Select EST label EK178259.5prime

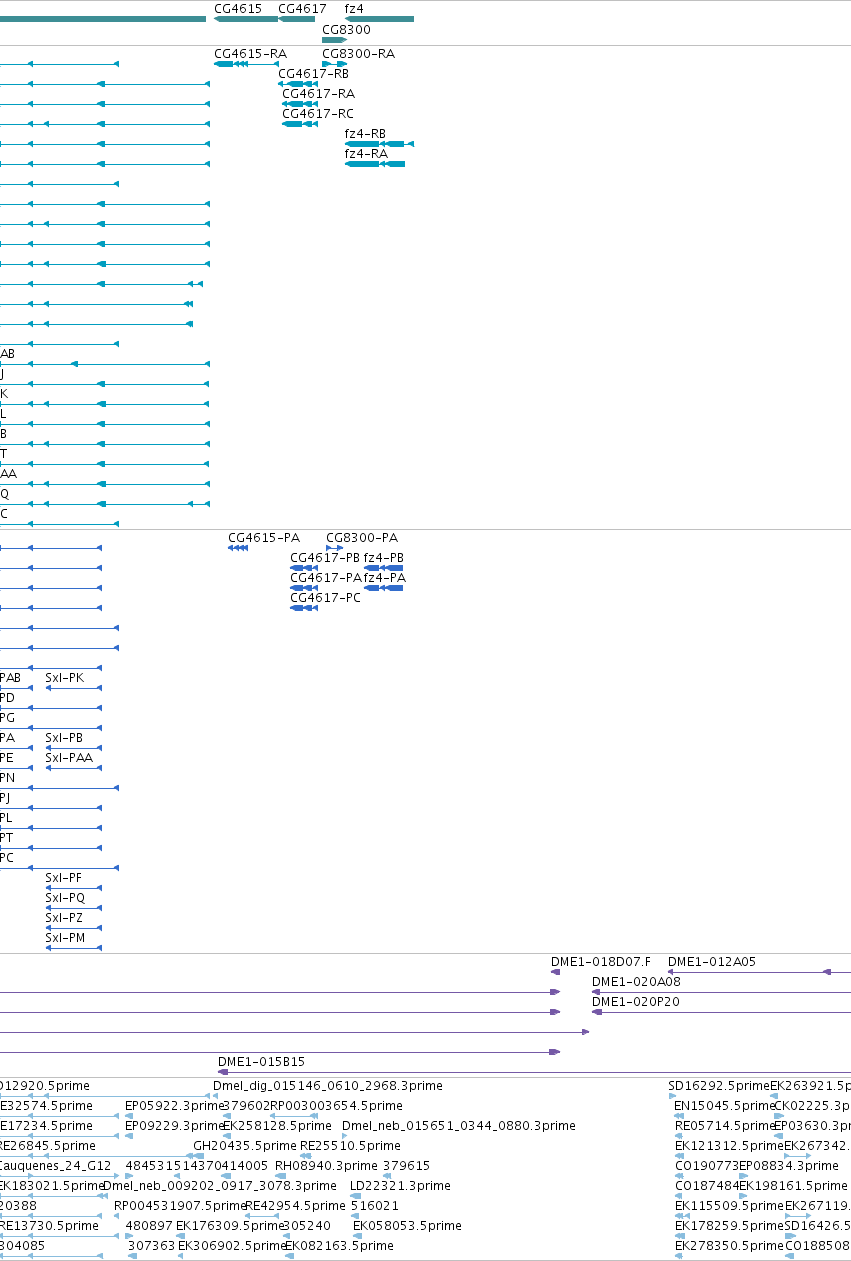coord(729,1226)
